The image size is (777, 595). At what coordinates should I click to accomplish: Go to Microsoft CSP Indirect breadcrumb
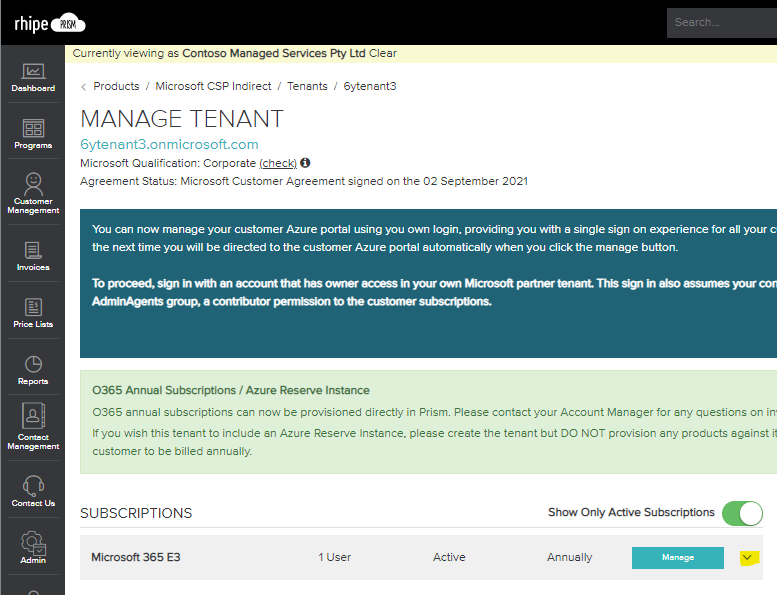point(214,86)
